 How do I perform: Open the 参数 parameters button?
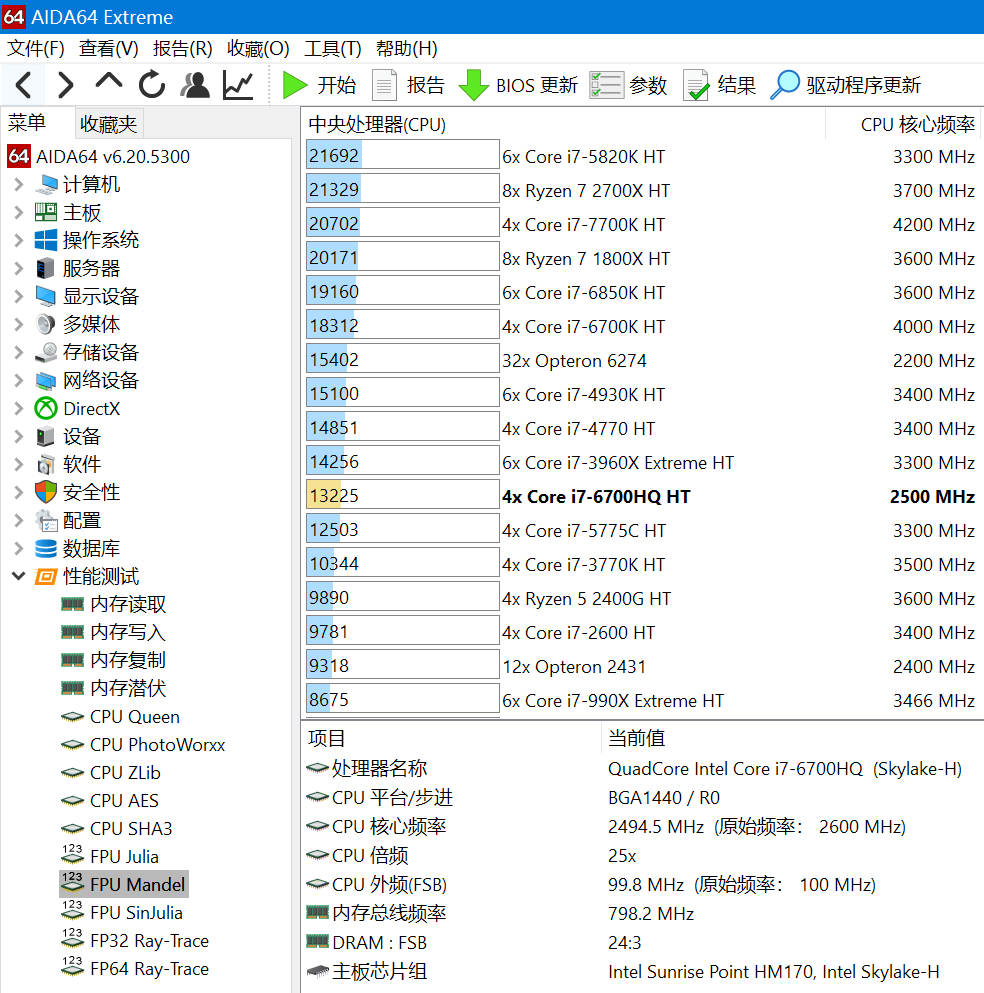point(628,85)
